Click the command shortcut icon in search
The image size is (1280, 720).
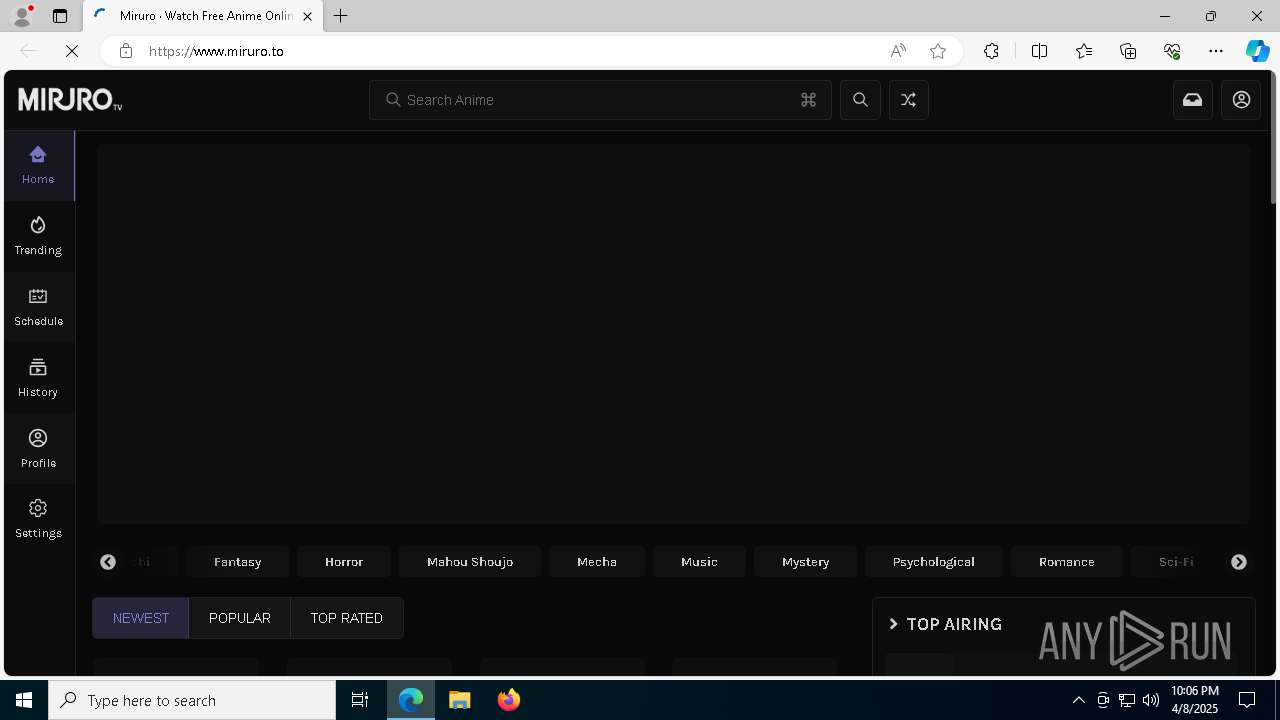point(808,100)
